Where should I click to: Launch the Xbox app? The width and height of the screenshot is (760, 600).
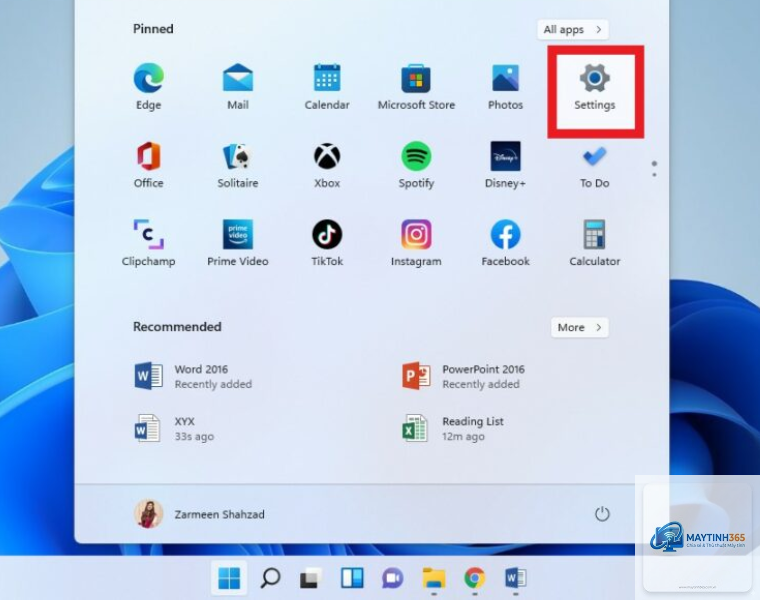[327, 165]
